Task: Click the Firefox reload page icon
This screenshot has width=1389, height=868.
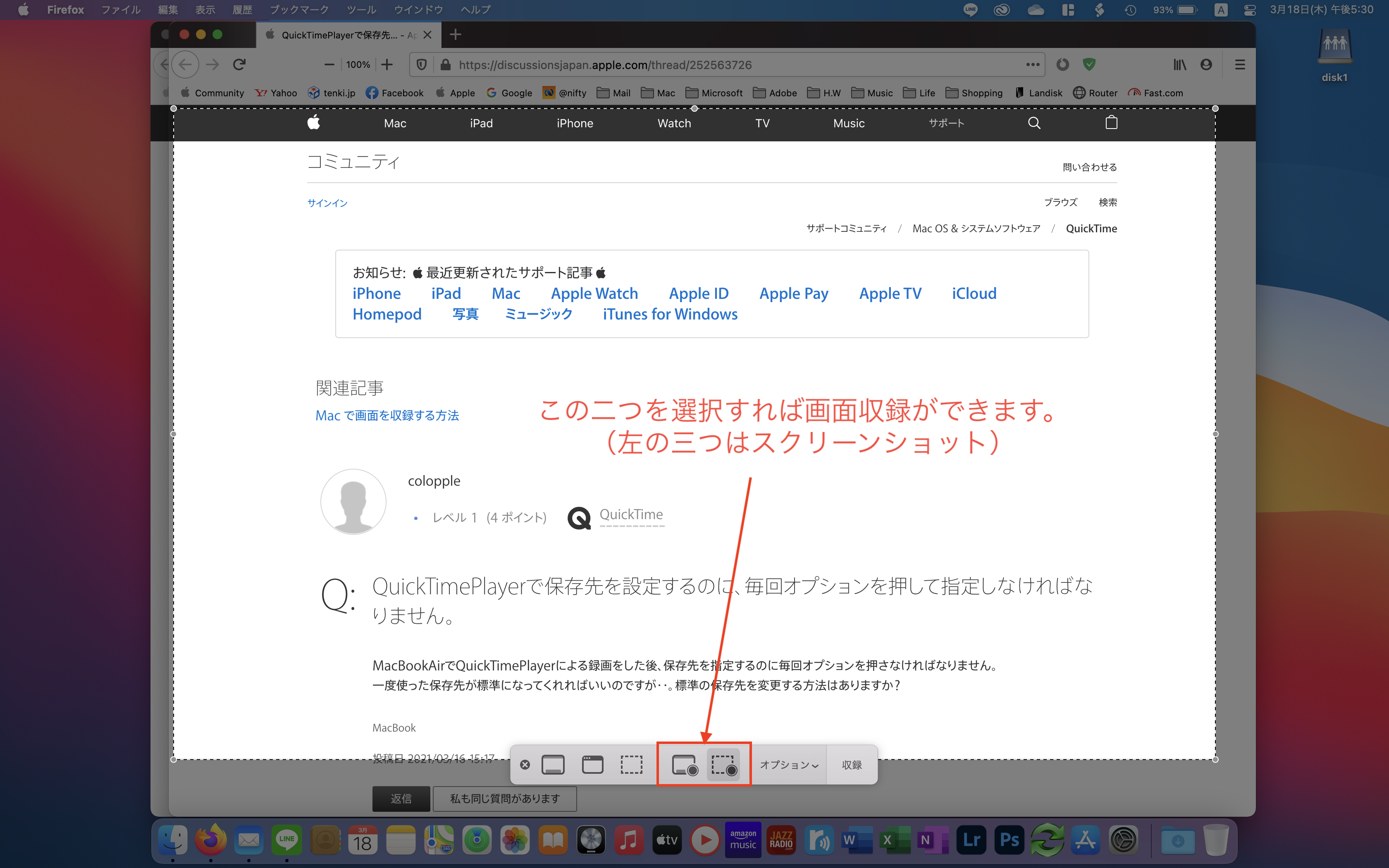Action: pos(239,64)
